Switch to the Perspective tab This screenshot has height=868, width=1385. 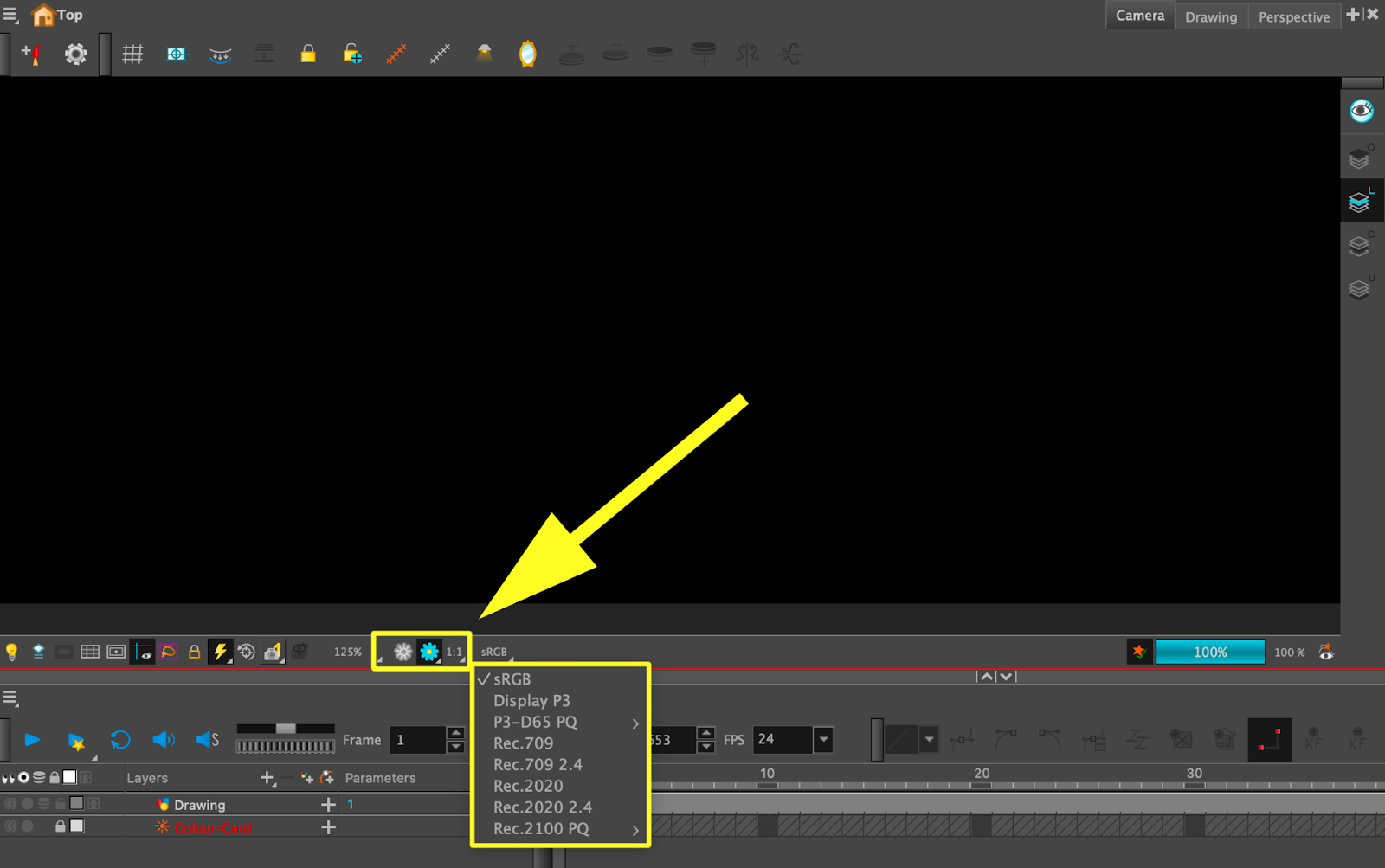[1293, 16]
